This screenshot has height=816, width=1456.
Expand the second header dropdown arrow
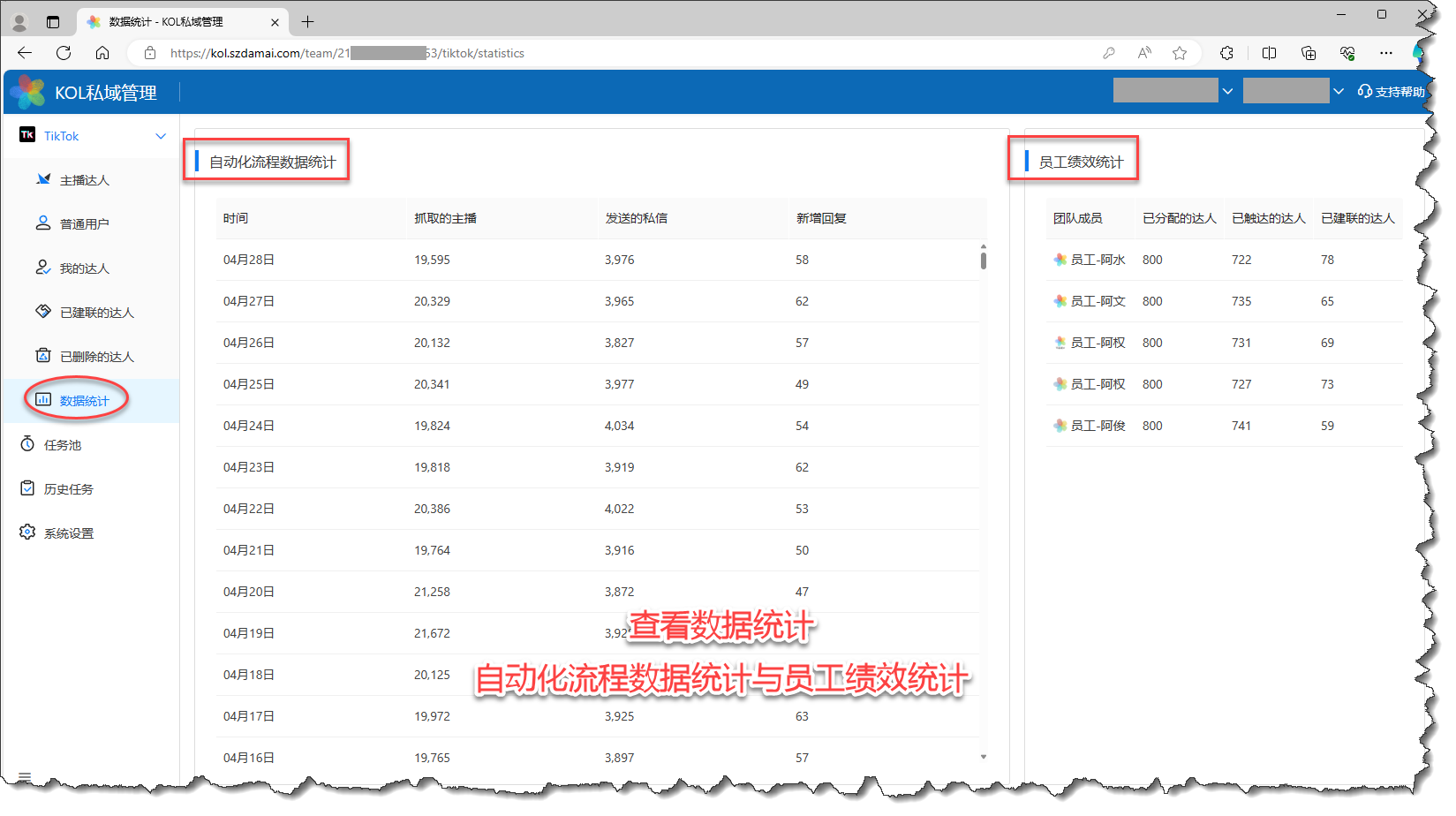[x=1339, y=91]
